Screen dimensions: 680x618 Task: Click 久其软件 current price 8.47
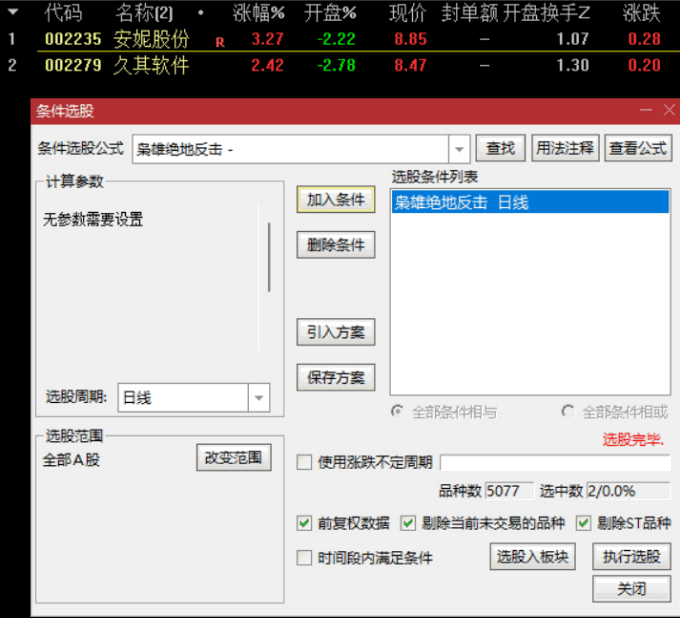411,65
